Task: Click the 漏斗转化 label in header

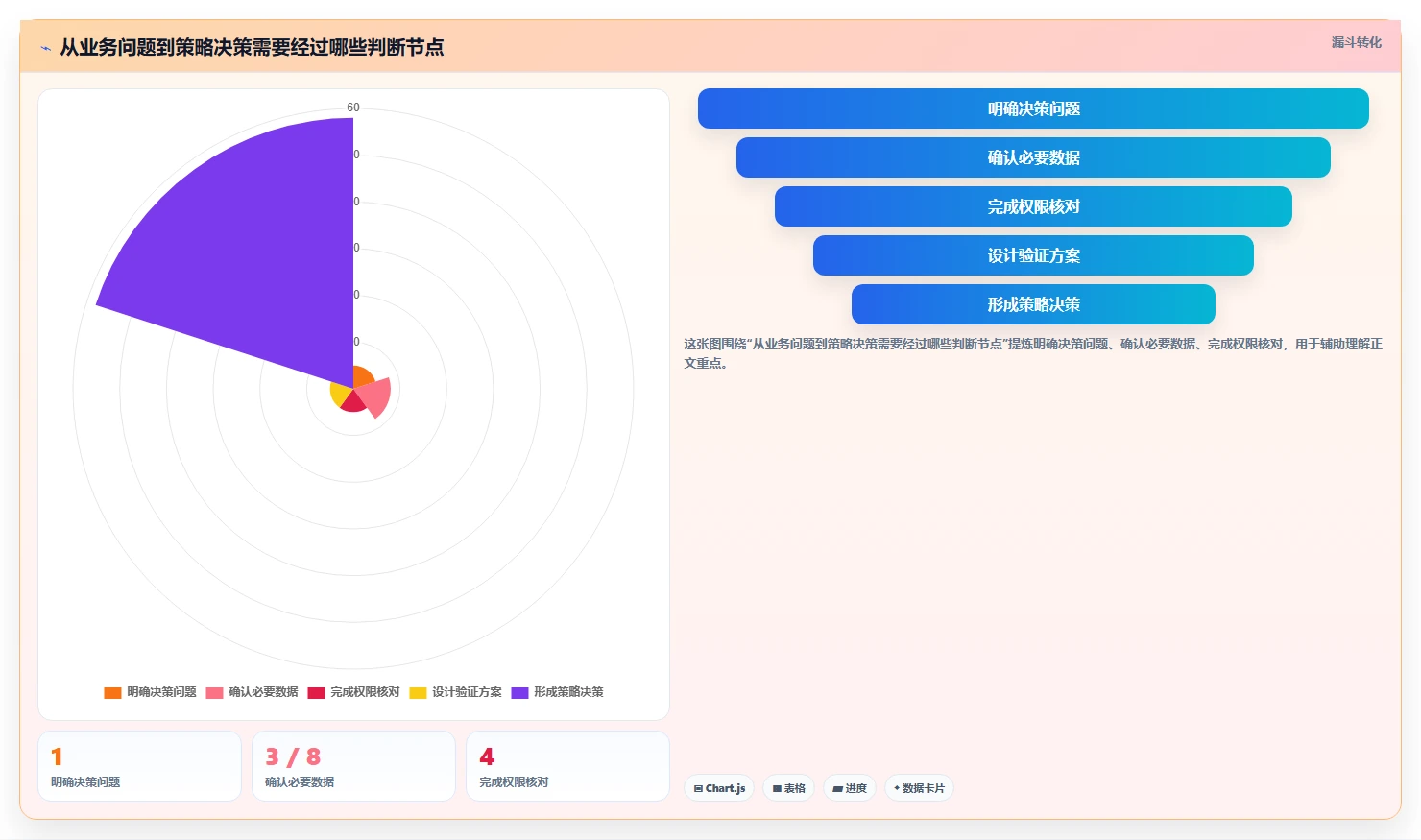Action: pyautogui.click(x=1356, y=42)
